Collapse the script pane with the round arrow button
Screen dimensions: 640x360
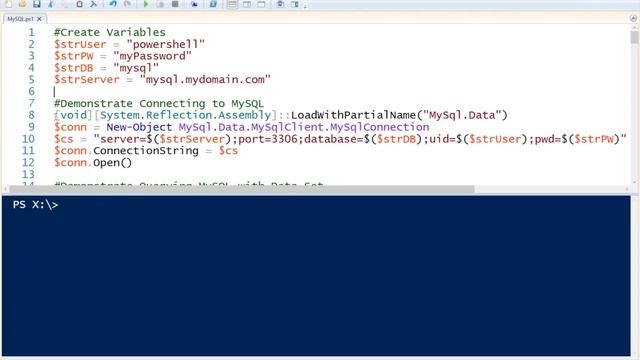click(633, 18)
